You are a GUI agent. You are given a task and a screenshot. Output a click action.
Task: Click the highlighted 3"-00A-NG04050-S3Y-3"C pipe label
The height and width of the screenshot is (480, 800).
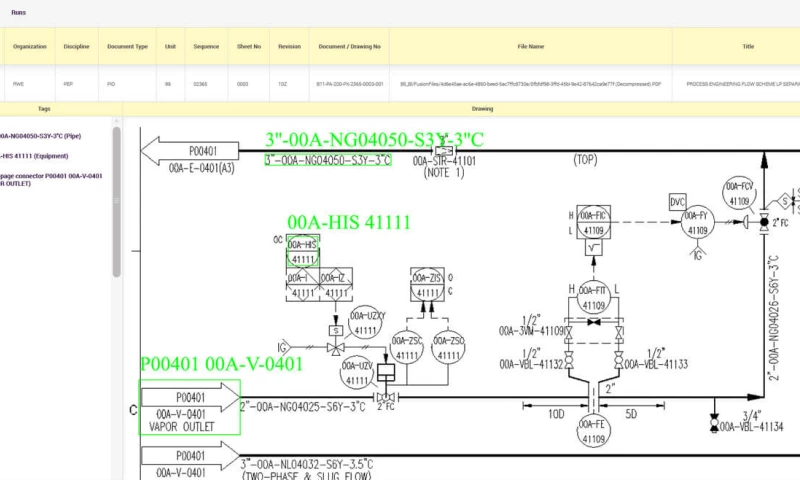(327, 159)
